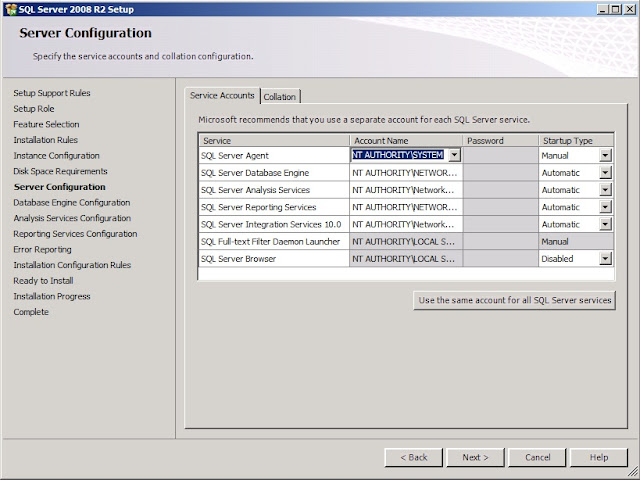640x480 pixels.
Task: Click Database Engine Configuration step
Action: tap(72, 202)
